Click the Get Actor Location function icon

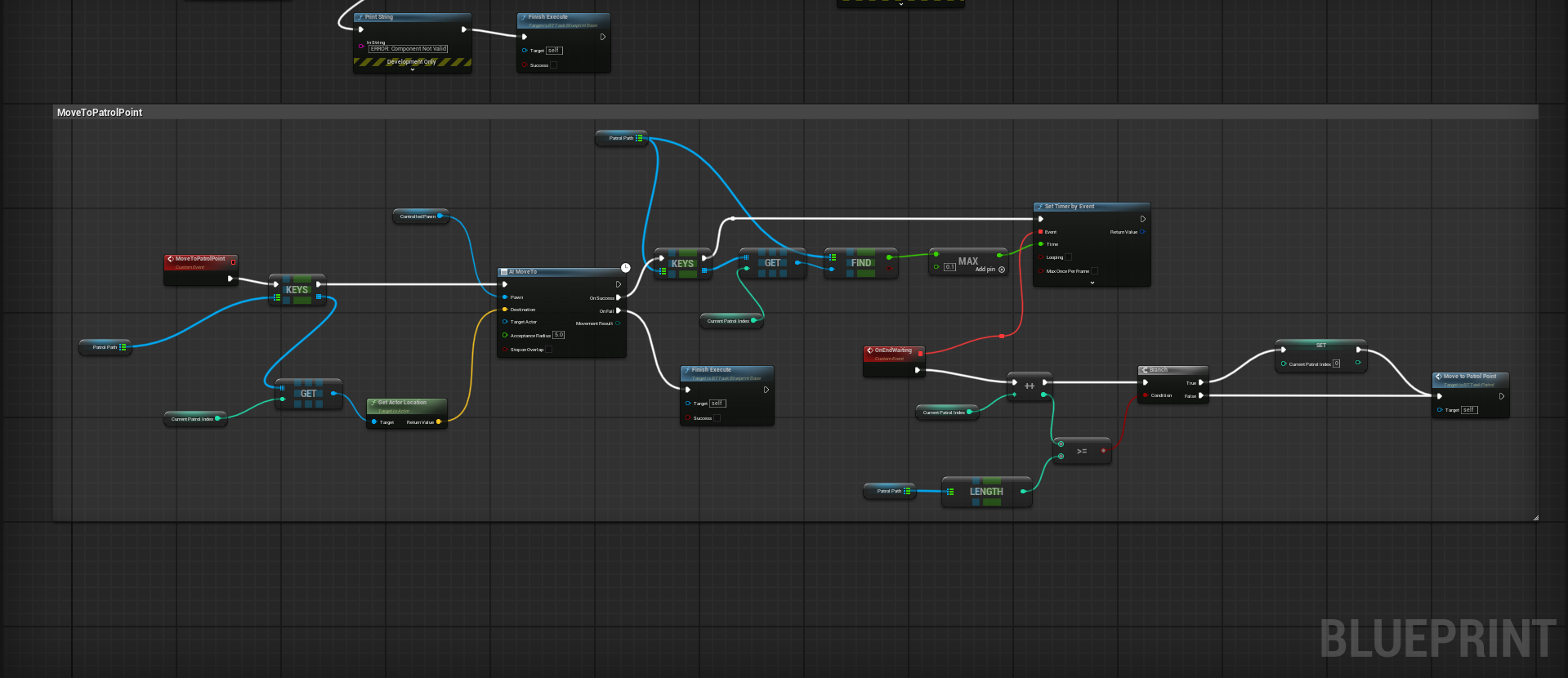pyautogui.click(x=373, y=403)
